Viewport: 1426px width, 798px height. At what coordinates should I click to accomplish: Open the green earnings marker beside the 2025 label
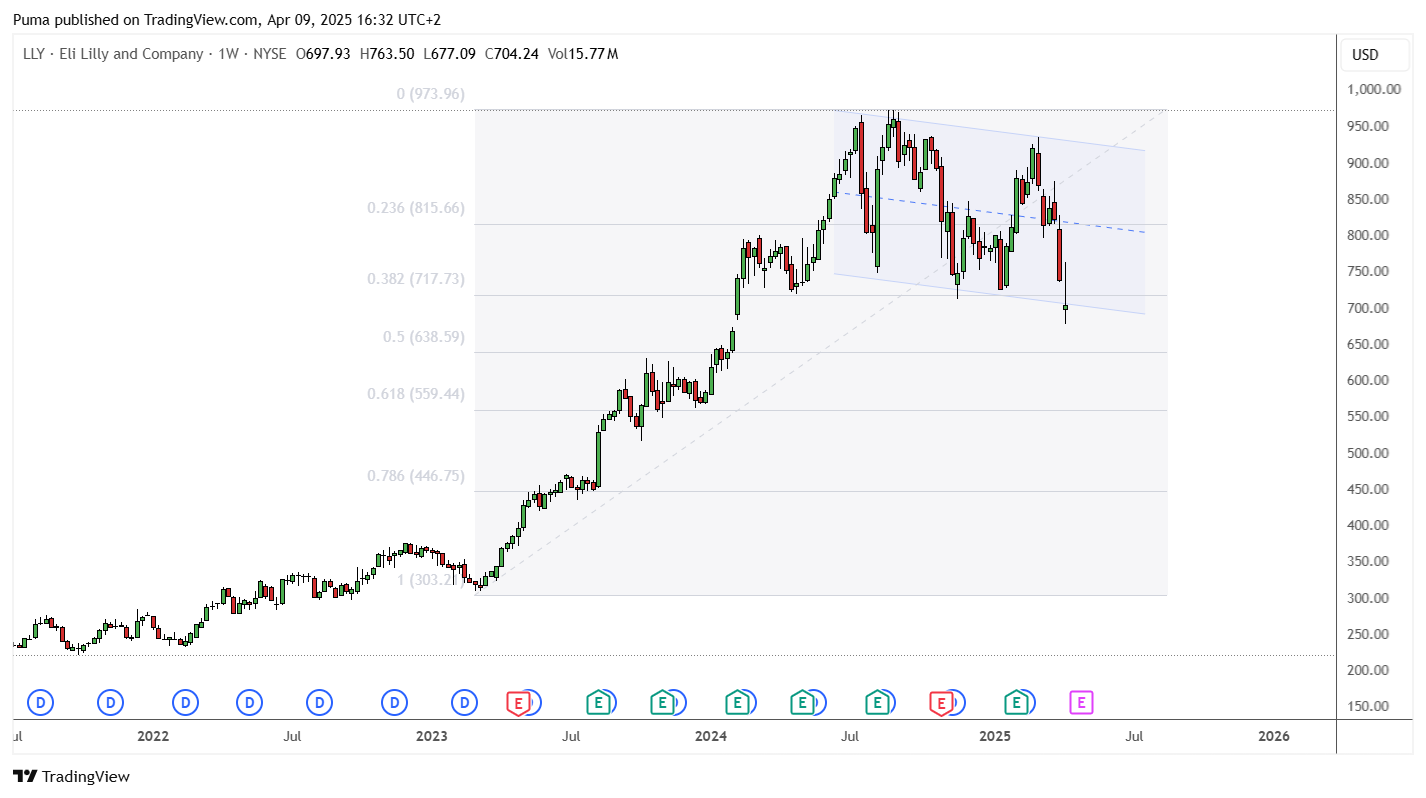tap(1017, 703)
